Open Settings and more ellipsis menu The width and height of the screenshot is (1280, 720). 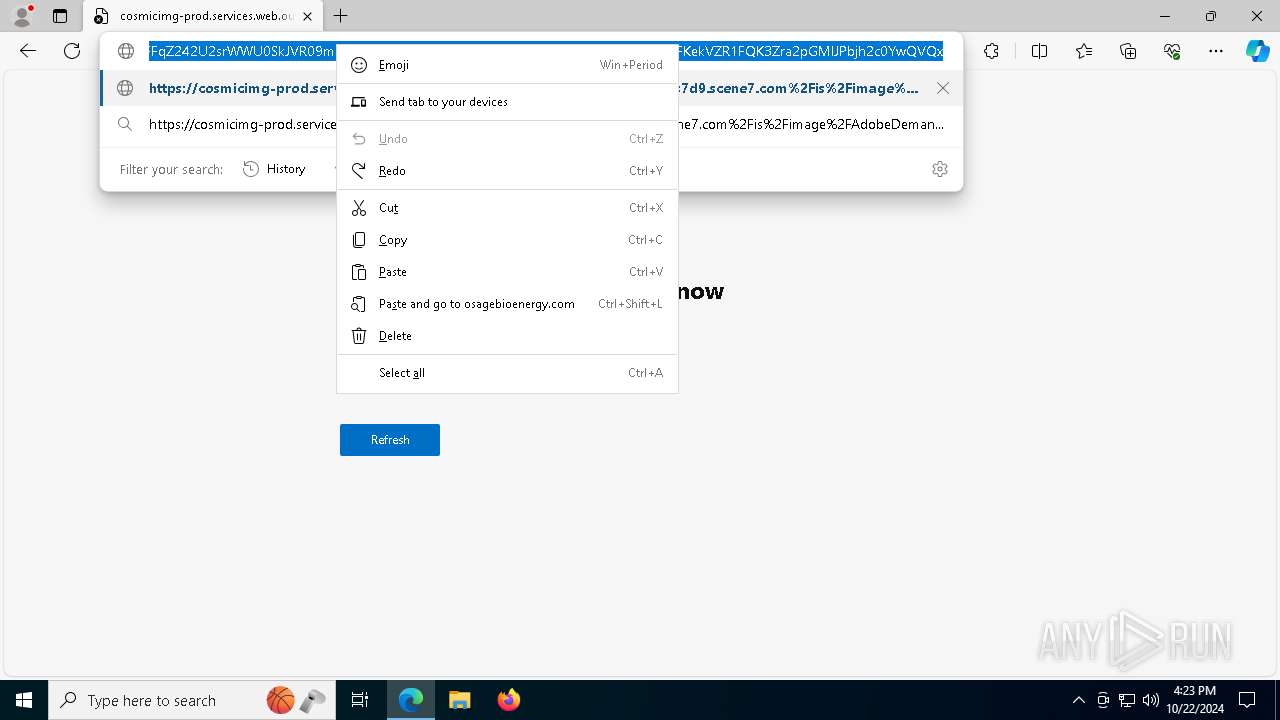[1216, 51]
